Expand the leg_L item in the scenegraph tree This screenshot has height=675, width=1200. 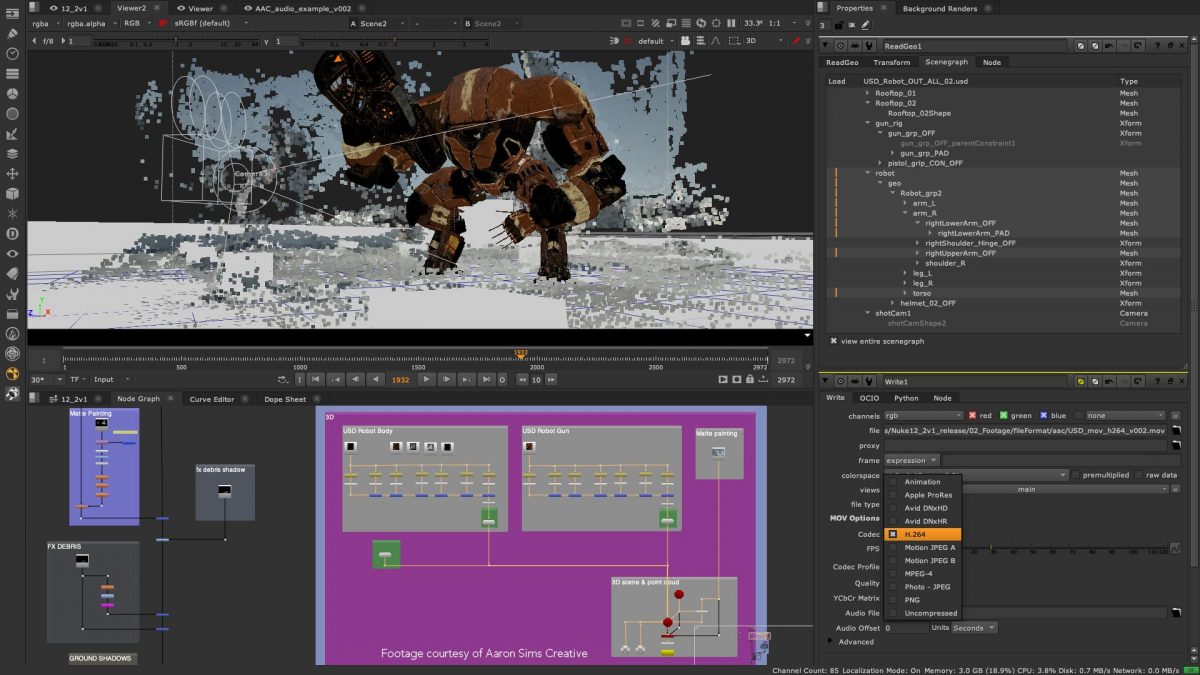[x=903, y=272]
